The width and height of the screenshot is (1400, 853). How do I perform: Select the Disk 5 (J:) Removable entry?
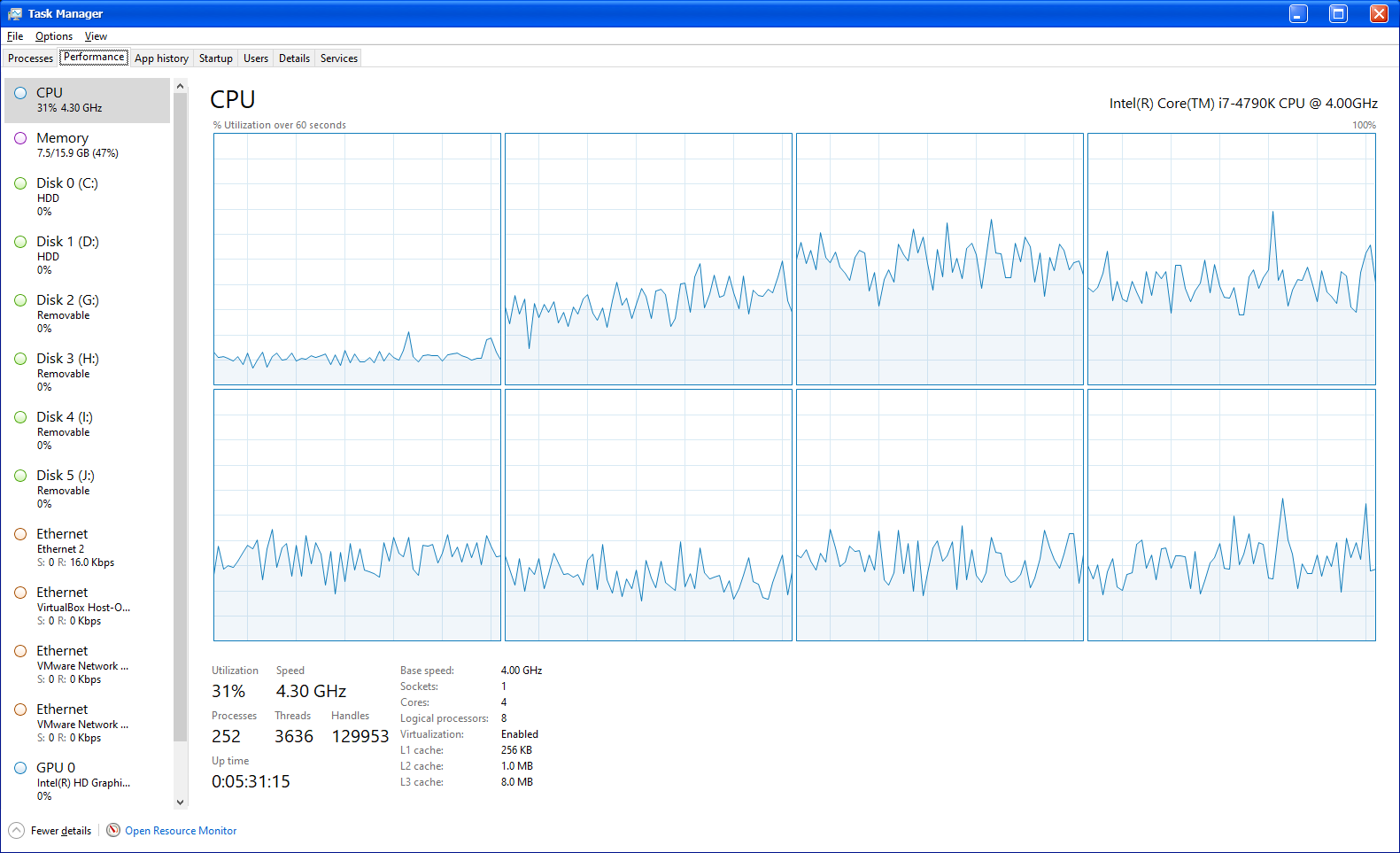click(87, 489)
